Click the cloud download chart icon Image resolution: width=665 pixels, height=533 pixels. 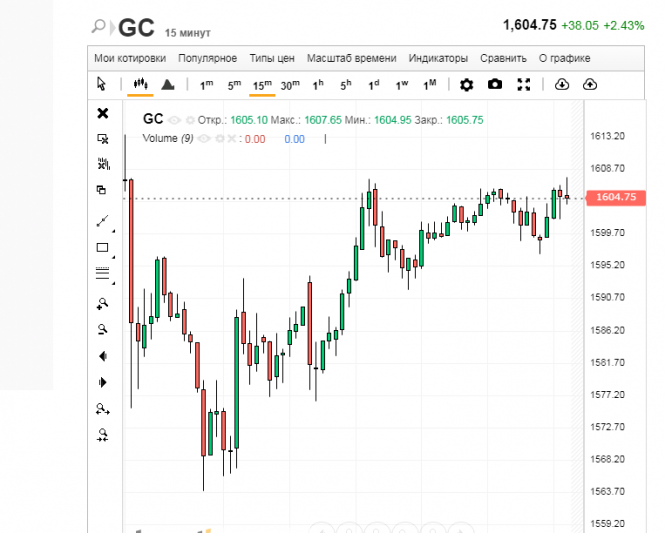pyautogui.click(x=561, y=85)
